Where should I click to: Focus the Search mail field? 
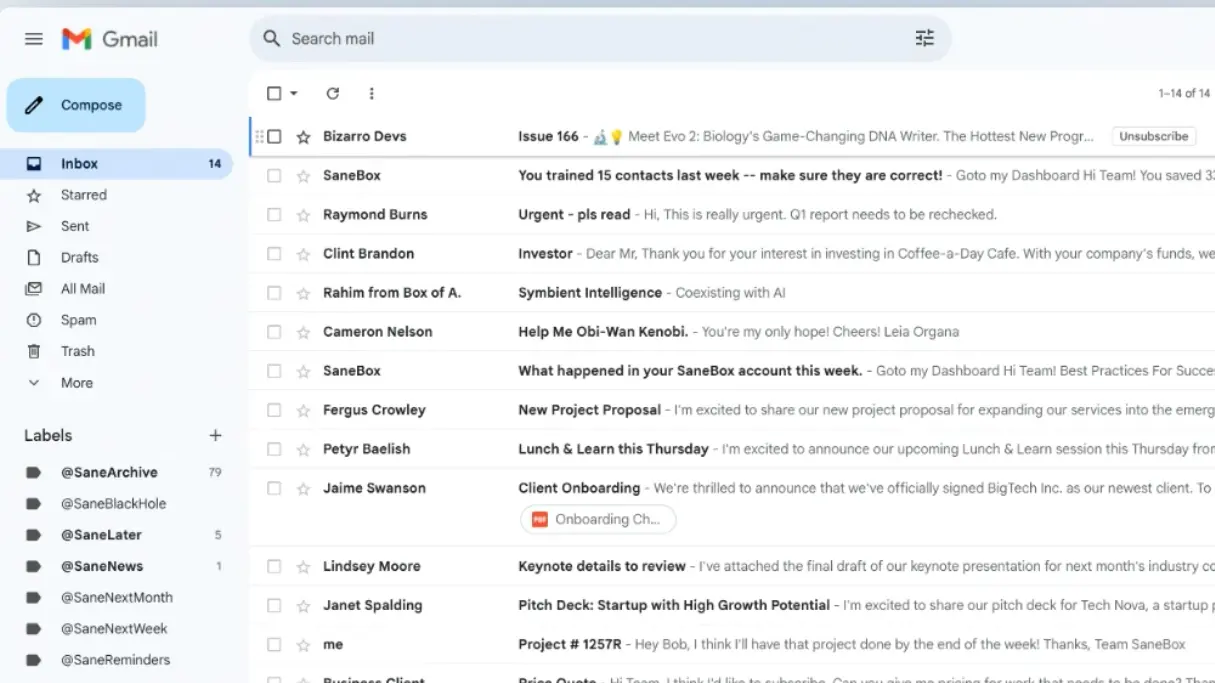tap(600, 39)
